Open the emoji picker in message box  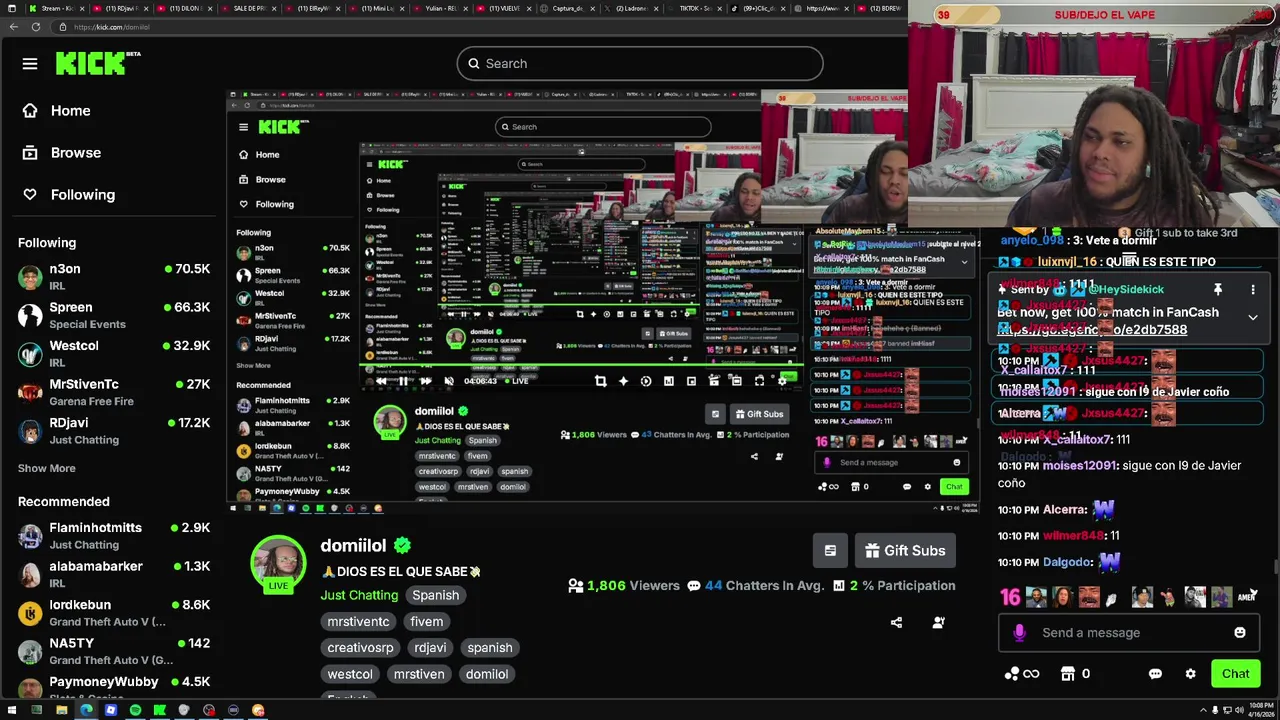[1240, 633]
